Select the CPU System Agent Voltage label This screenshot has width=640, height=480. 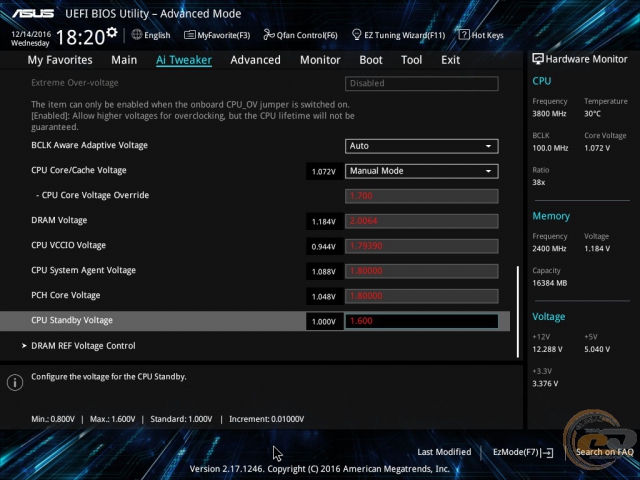[84, 270]
